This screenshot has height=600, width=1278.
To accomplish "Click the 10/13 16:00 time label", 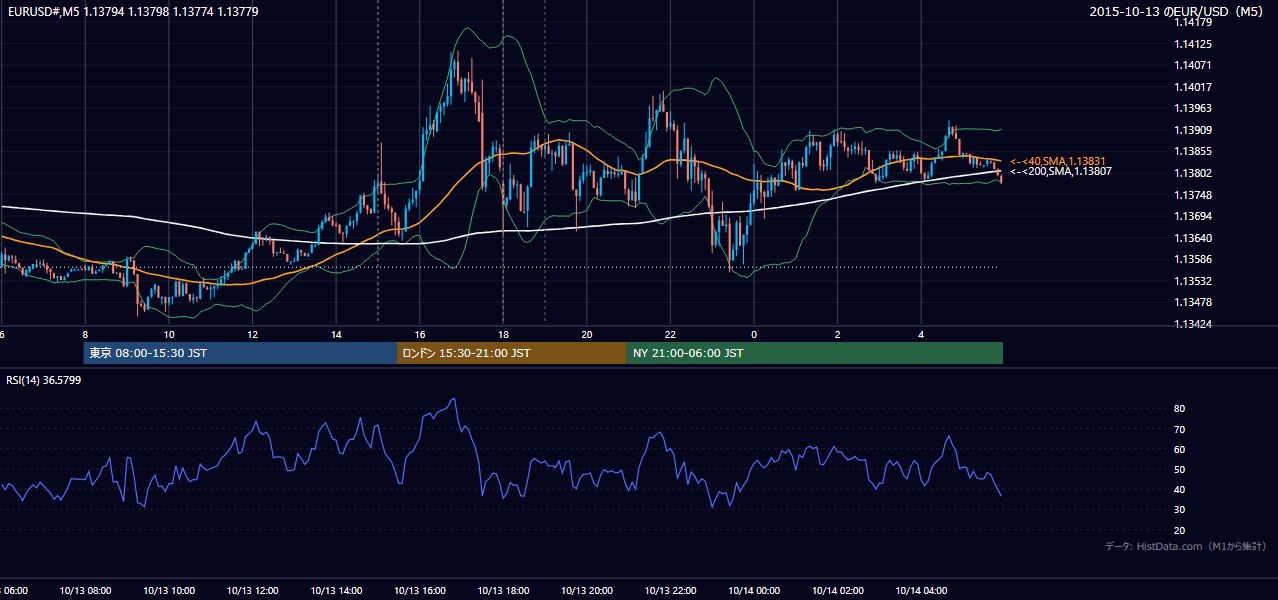I will [420, 591].
